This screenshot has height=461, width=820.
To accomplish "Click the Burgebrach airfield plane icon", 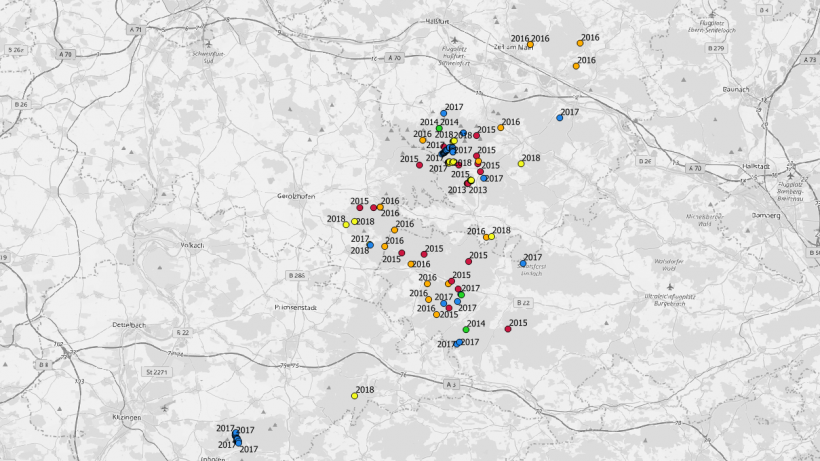I will click(670, 286).
